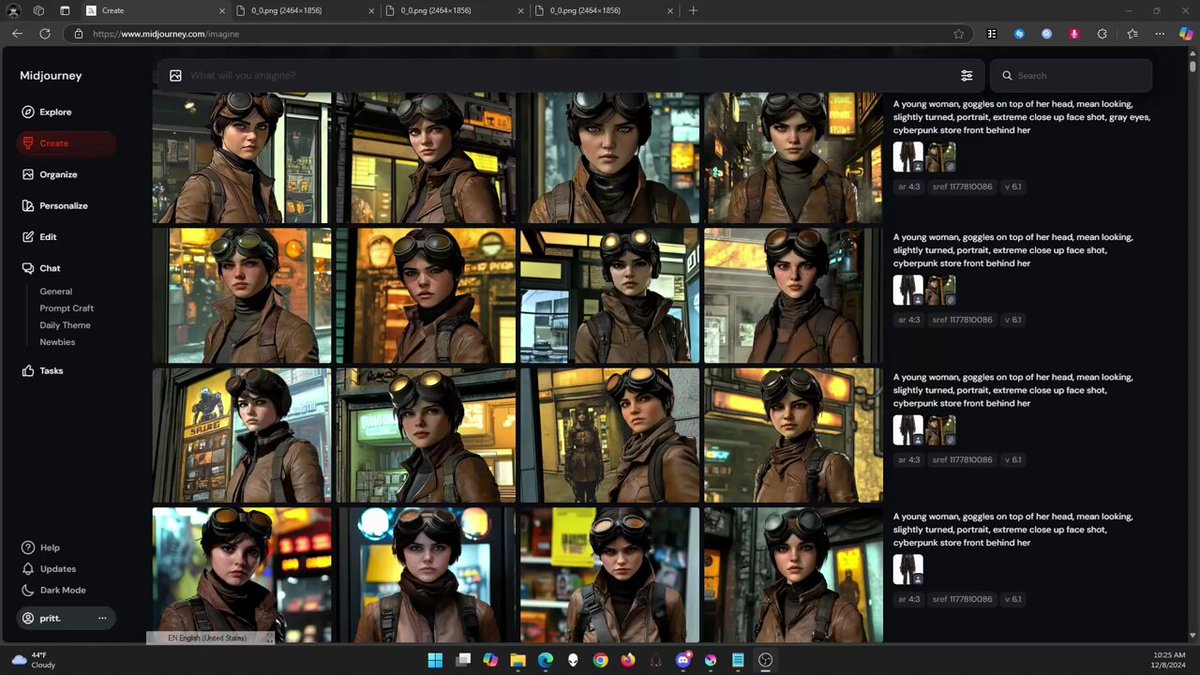Open a new browser tab
Image resolution: width=1200 pixels, height=675 pixels.
pyautogui.click(x=694, y=10)
